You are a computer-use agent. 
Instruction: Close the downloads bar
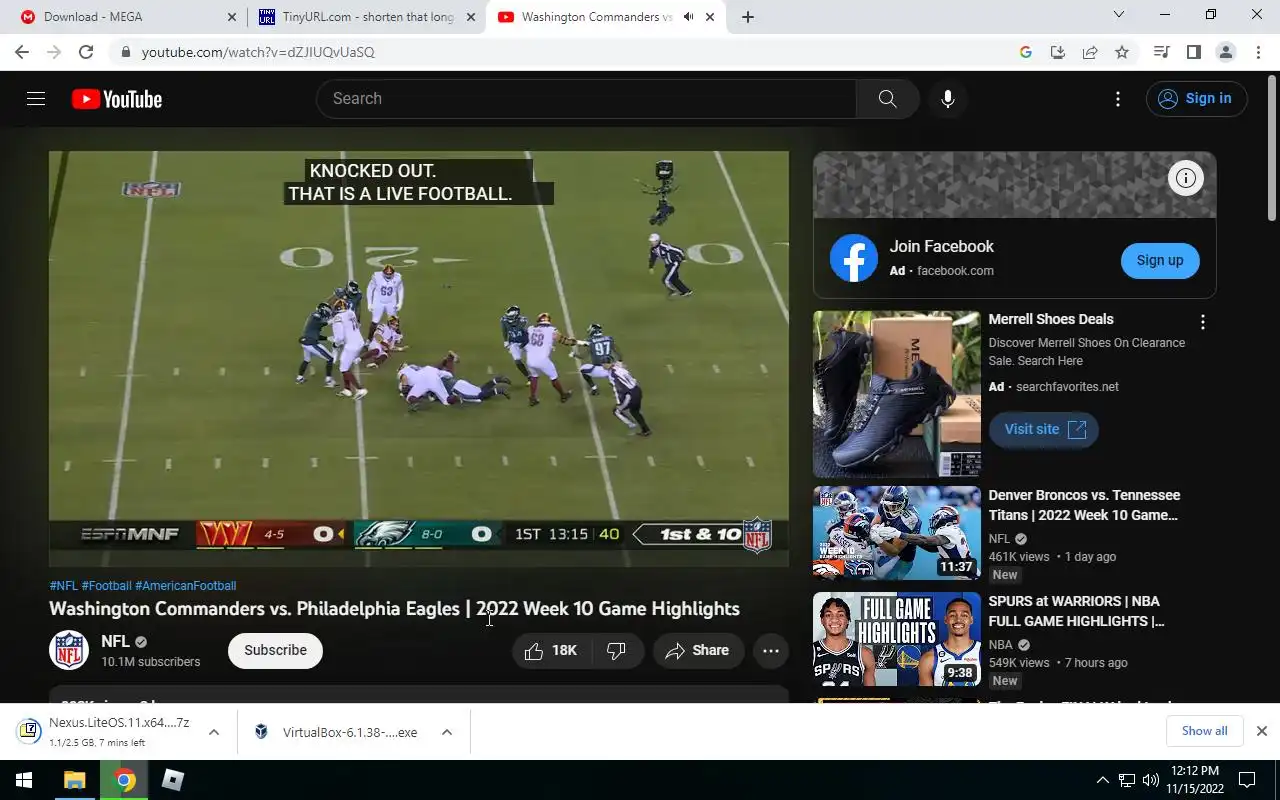1261,731
